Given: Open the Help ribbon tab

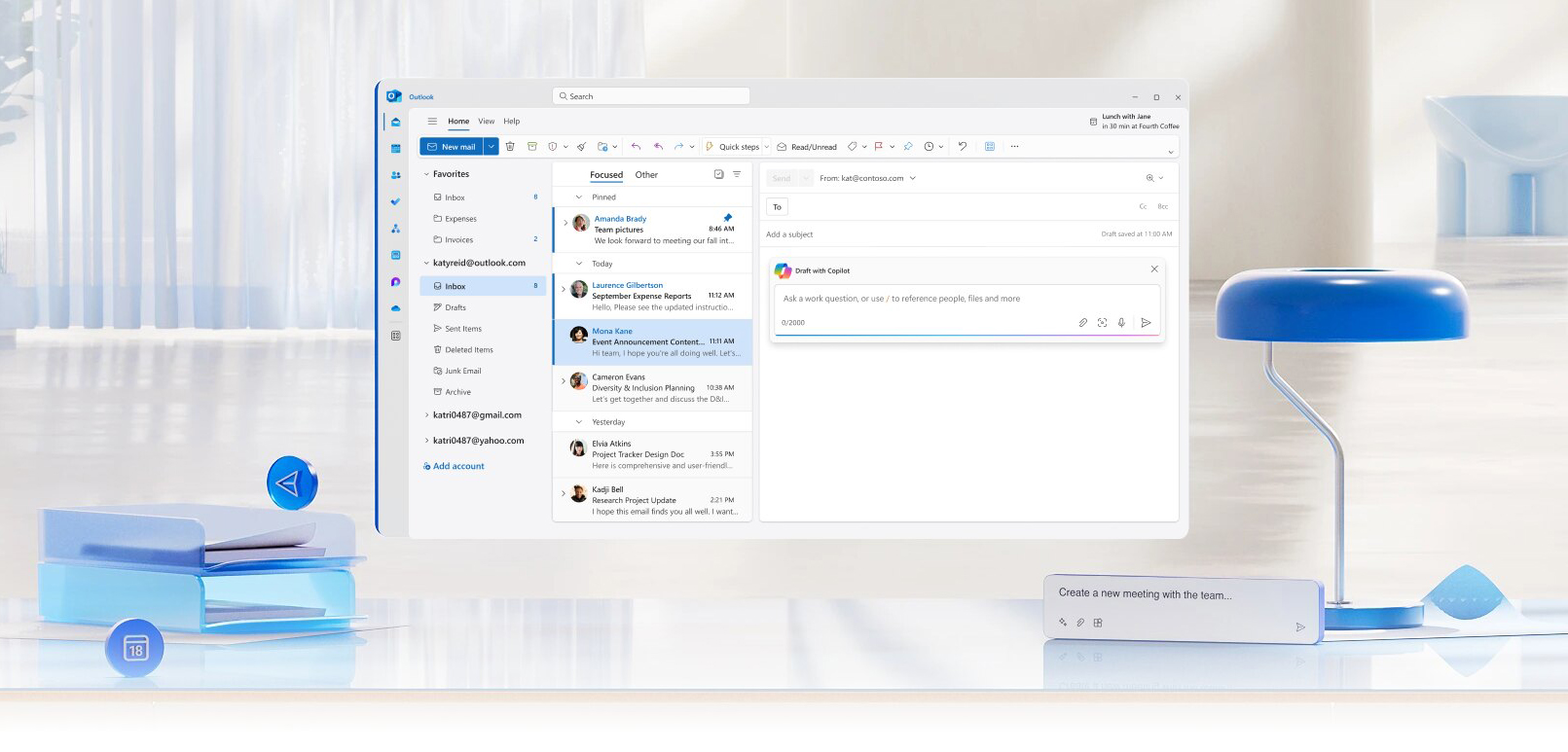Looking at the screenshot, I should pos(512,122).
